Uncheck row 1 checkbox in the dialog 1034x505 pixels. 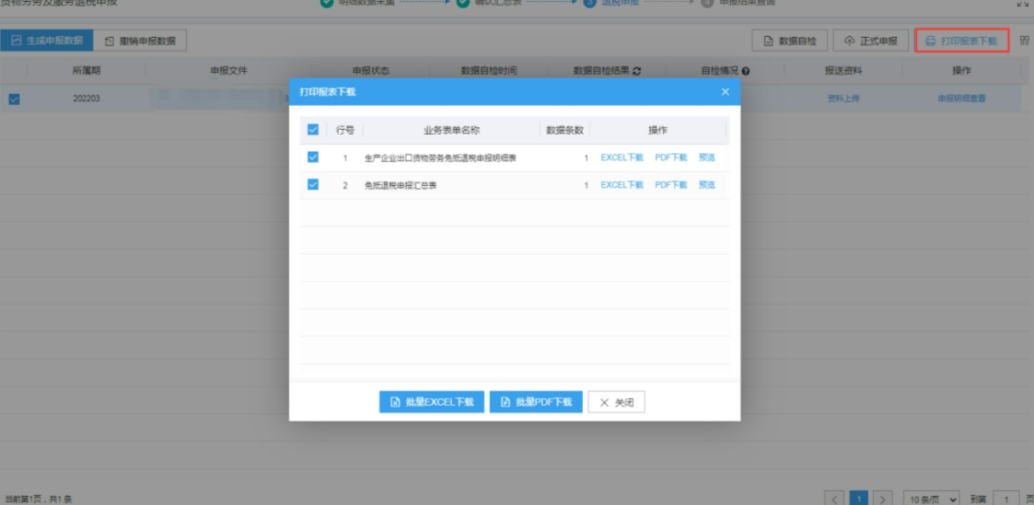pos(313,158)
